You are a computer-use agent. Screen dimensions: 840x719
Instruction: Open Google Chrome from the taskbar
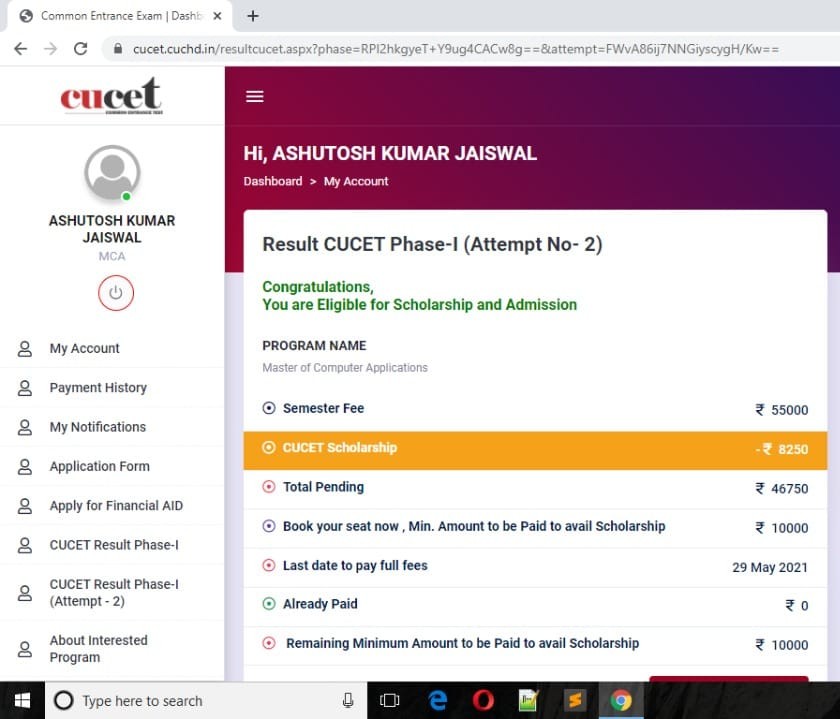point(621,700)
